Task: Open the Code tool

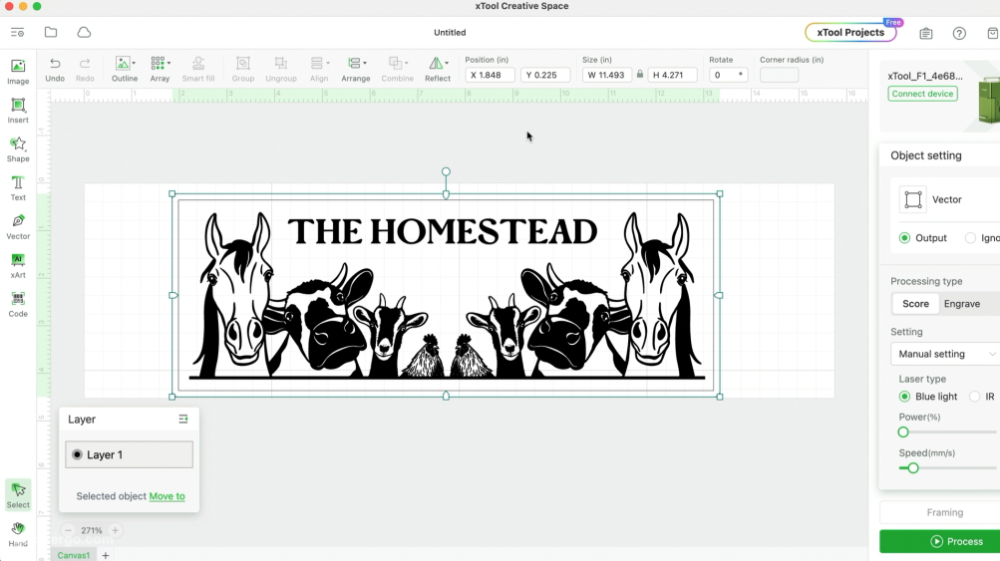Action: pyautogui.click(x=18, y=304)
